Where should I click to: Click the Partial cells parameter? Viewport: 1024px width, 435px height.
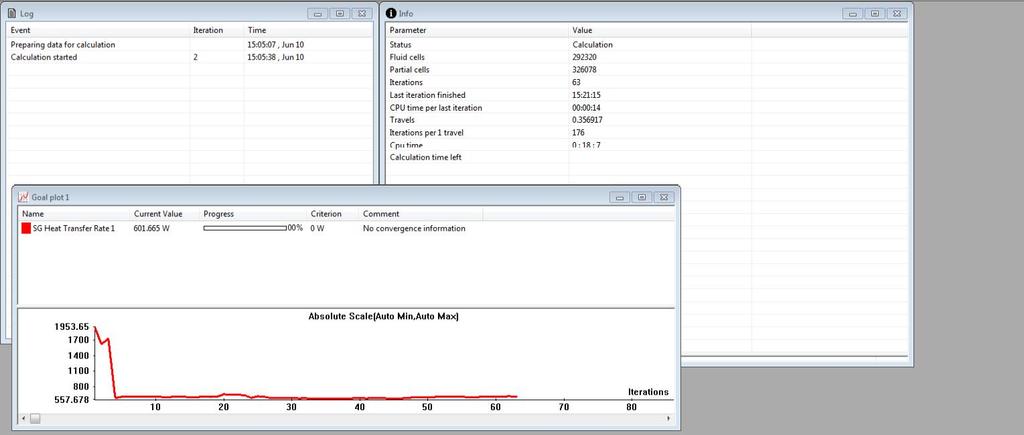[x=409, y=70]
